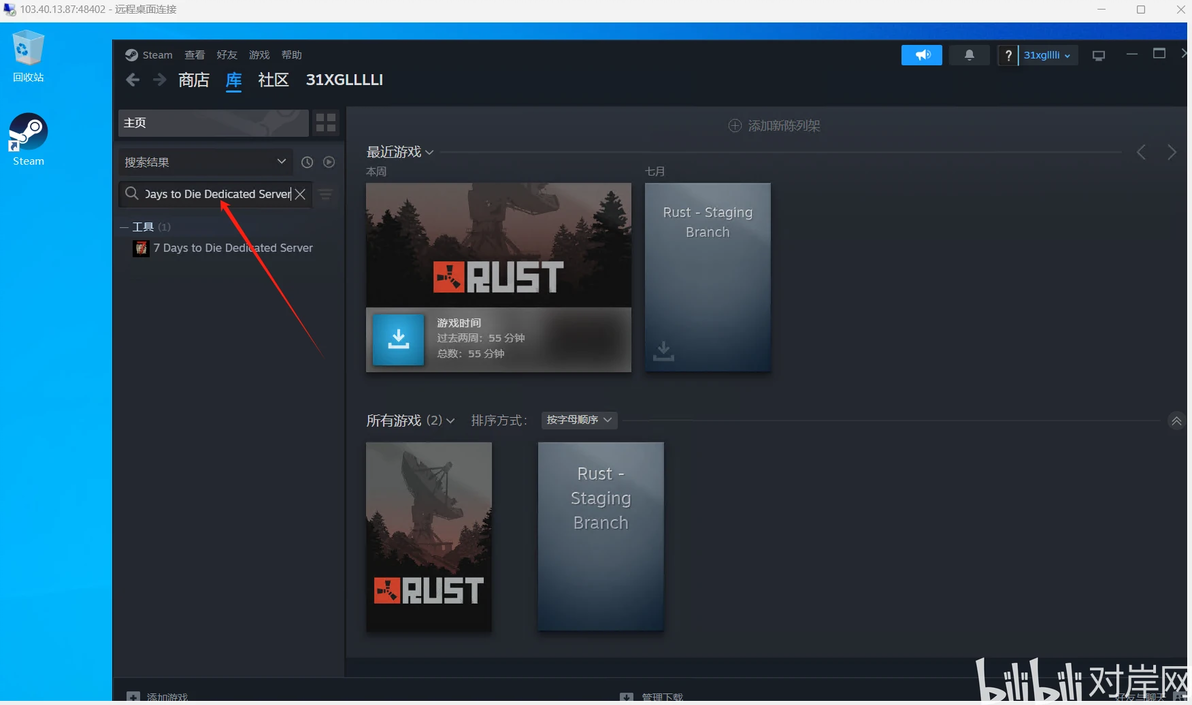Switch to the 商店 tab
This screenshot has height=705, width=1192.
[194, 80]
